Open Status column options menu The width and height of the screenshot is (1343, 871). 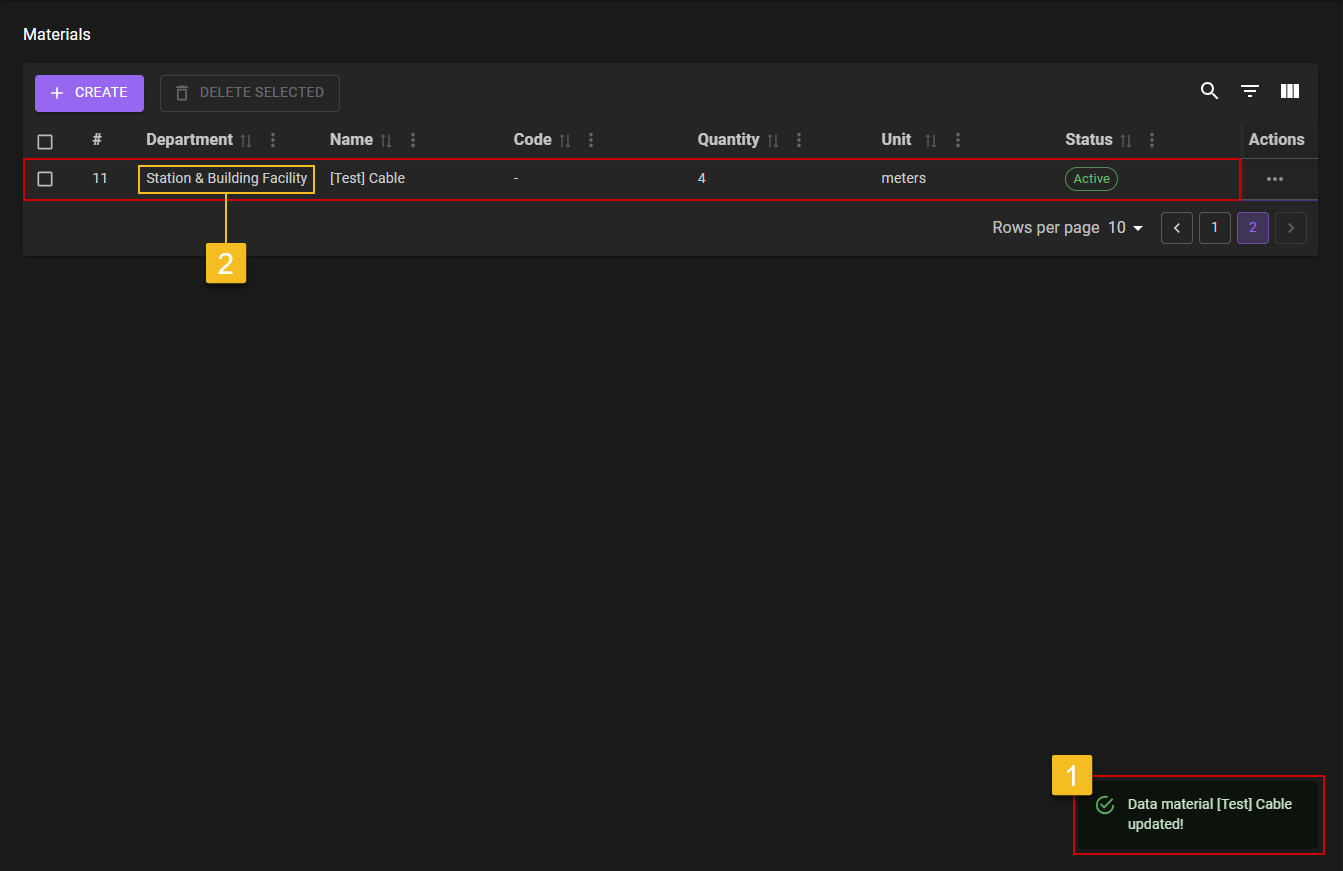pos(1152,141)
